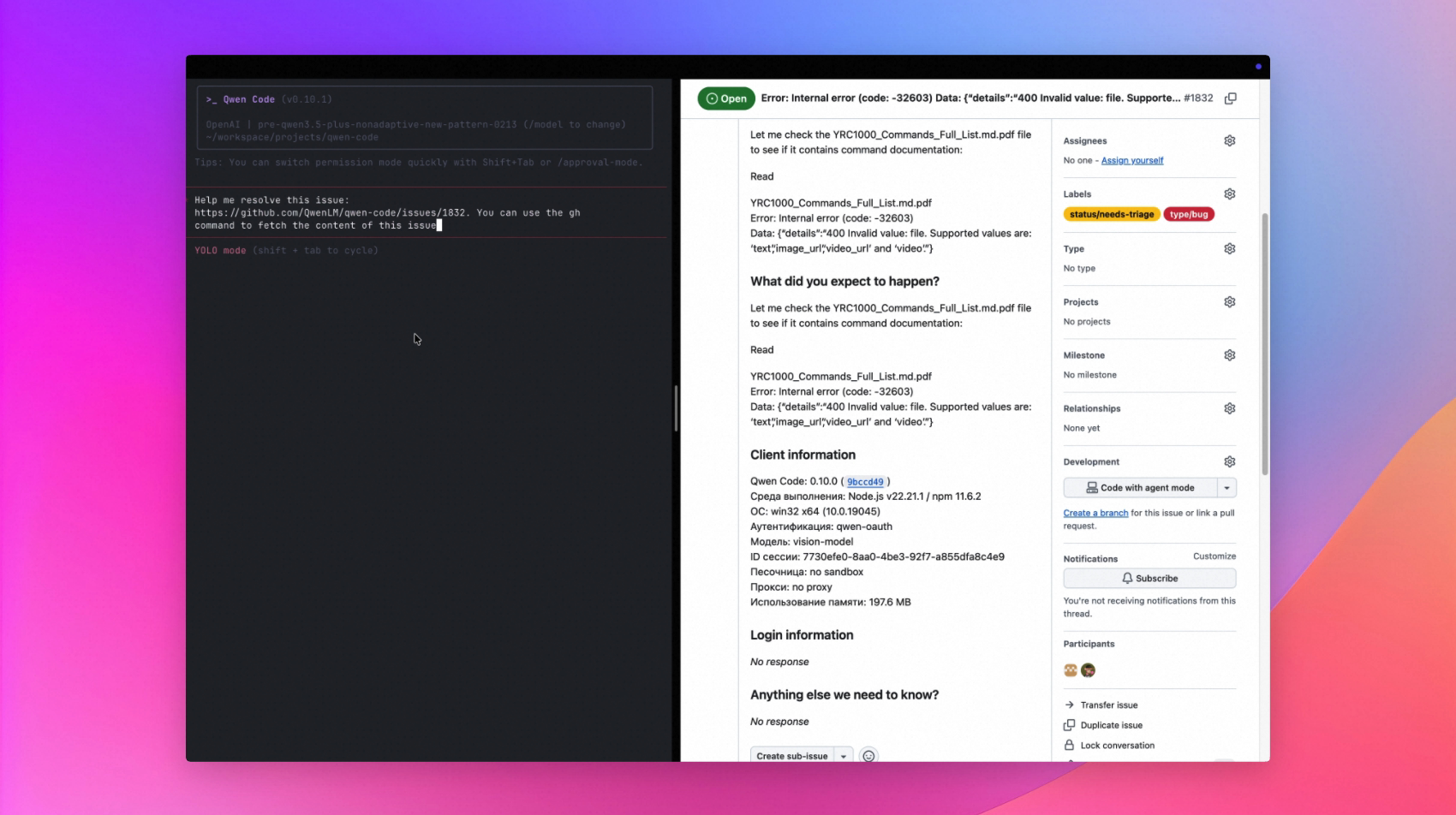The width and height of the screenshot is (1456, 815).
Task: Open commit 9bccd49 from Client information
Action: [865, 481]
